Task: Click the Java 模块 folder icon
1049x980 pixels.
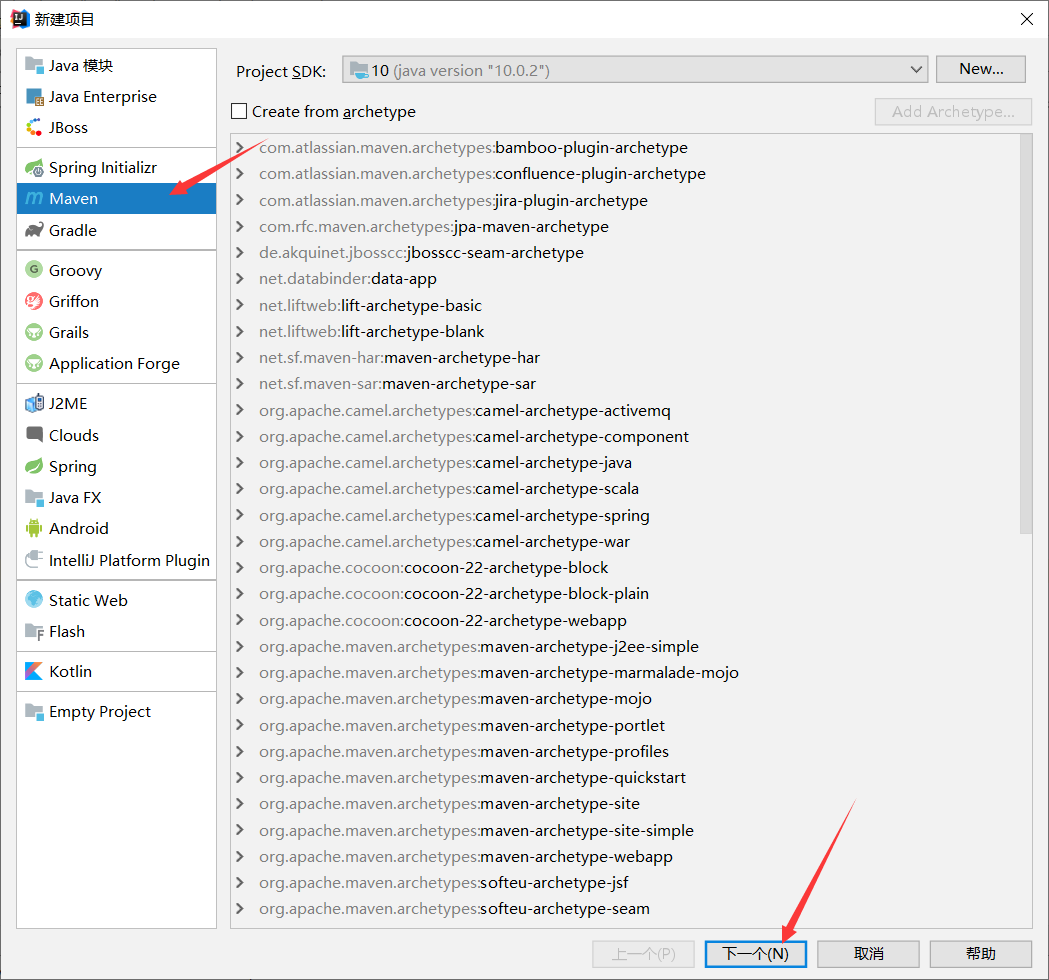Action: (34, 65)
